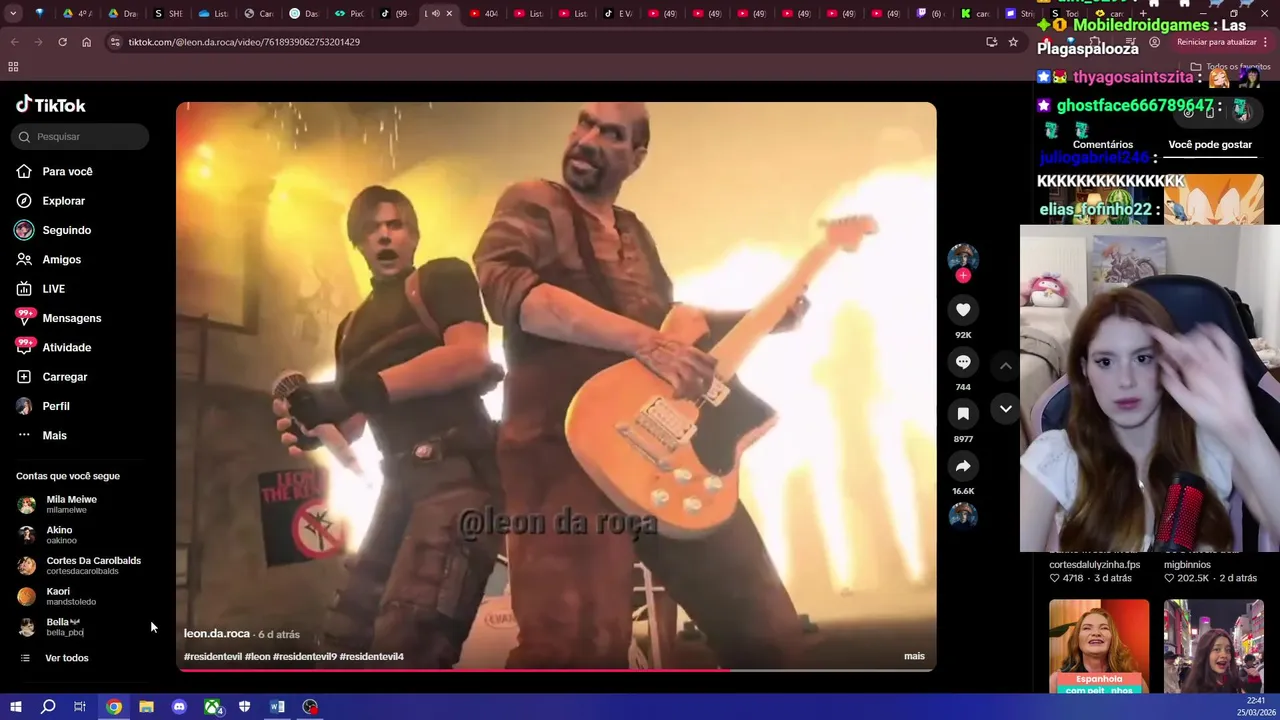Click #residentevil hashtag
Image resolution: width=1280 pixels, height=720 pixels.
tap(213, 656)
